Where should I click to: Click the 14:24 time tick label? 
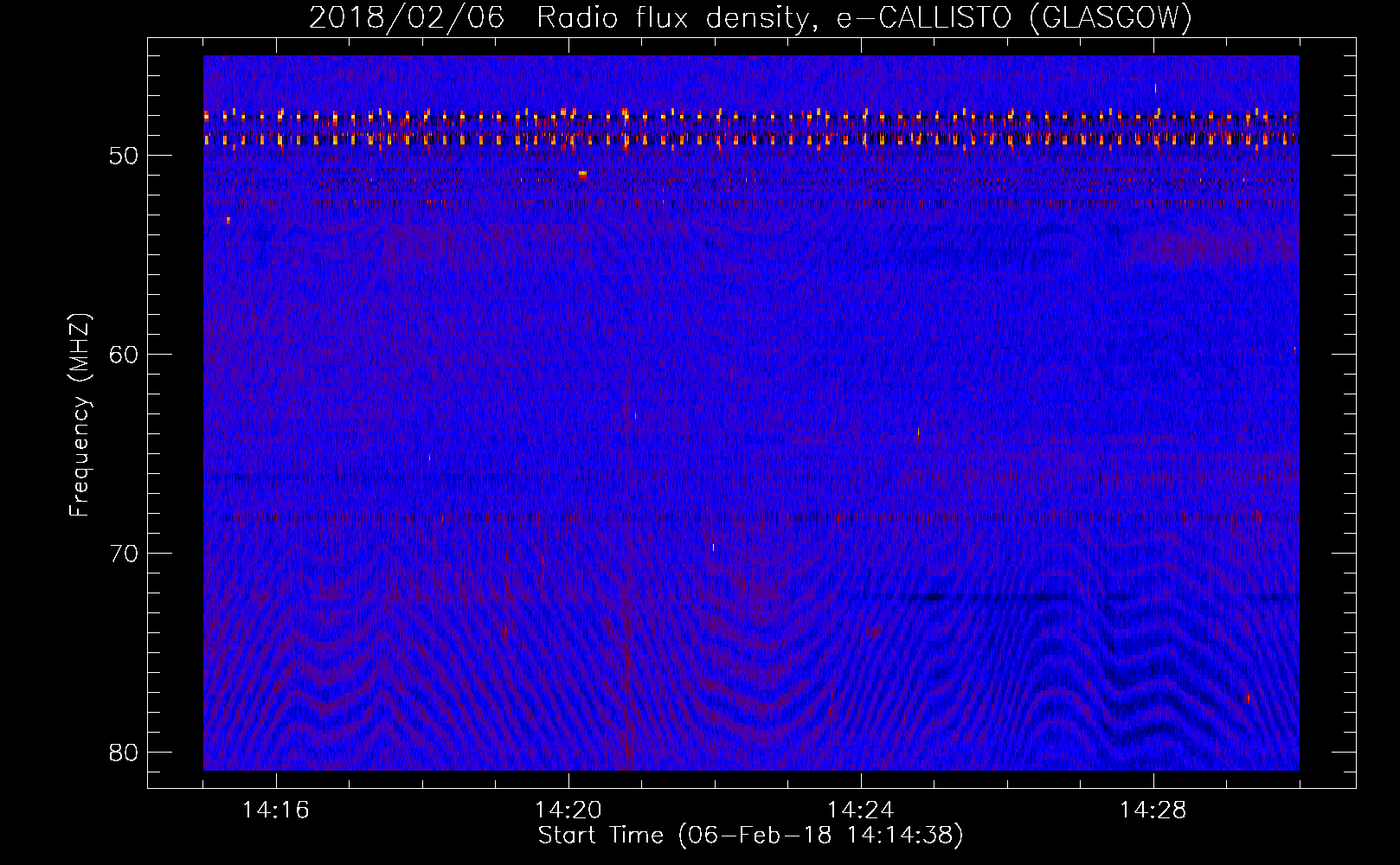861,811
